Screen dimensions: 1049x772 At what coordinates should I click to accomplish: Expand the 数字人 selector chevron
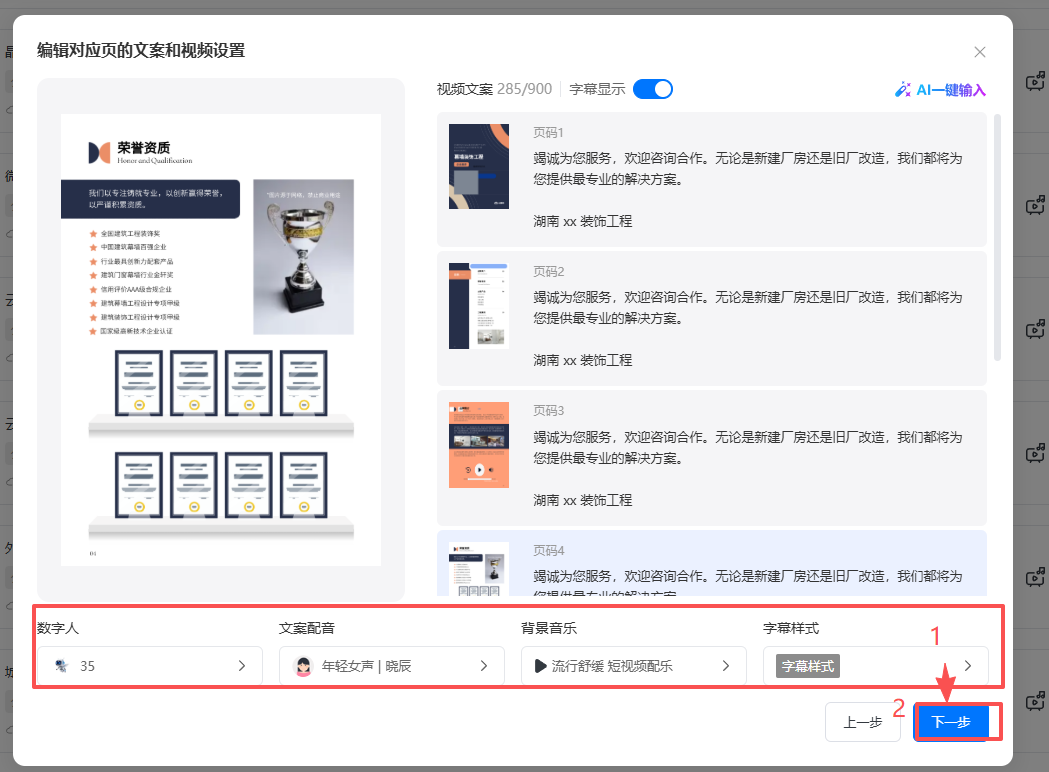pos(242,666)
